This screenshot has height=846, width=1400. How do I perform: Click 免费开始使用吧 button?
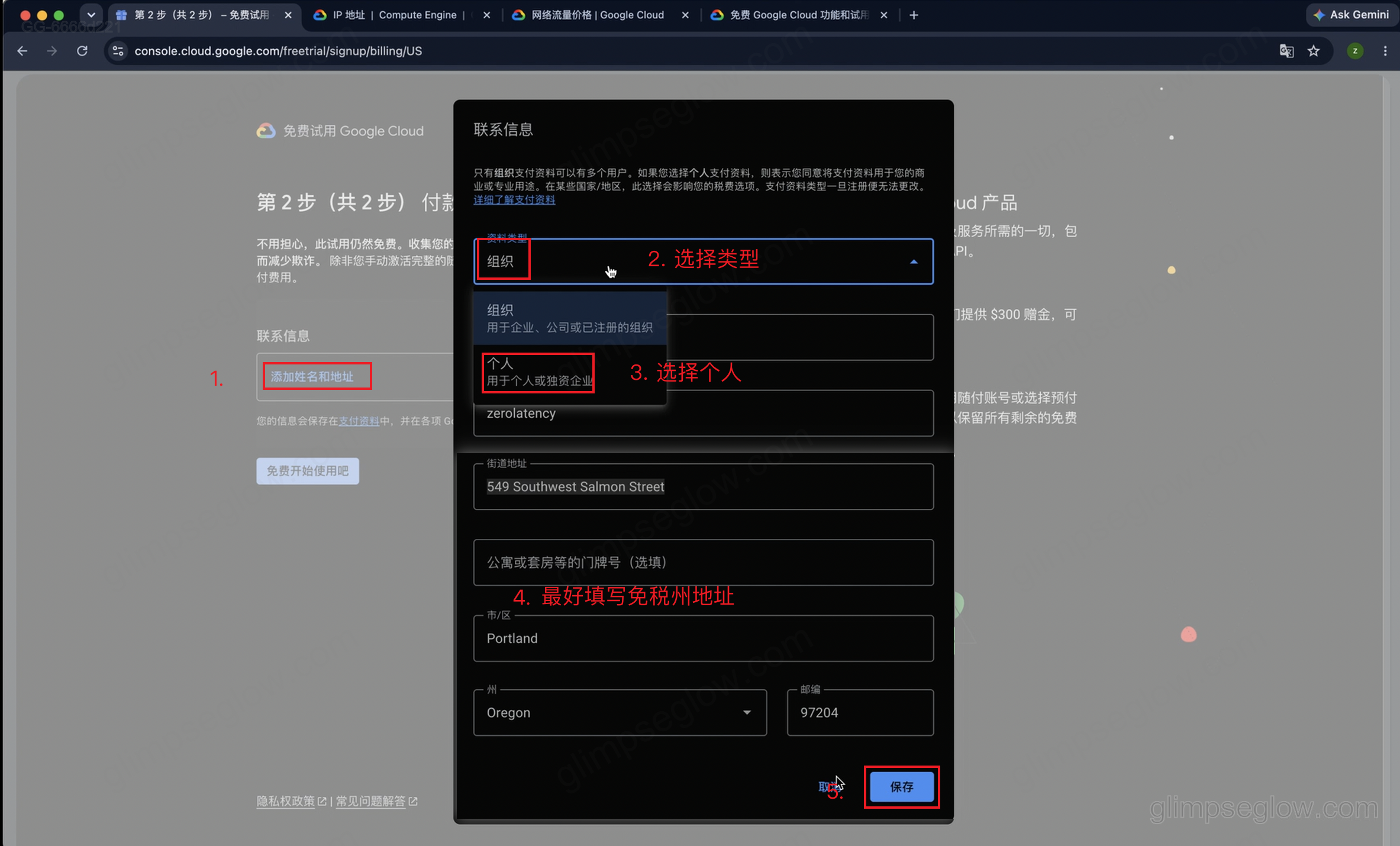(307, 471)
